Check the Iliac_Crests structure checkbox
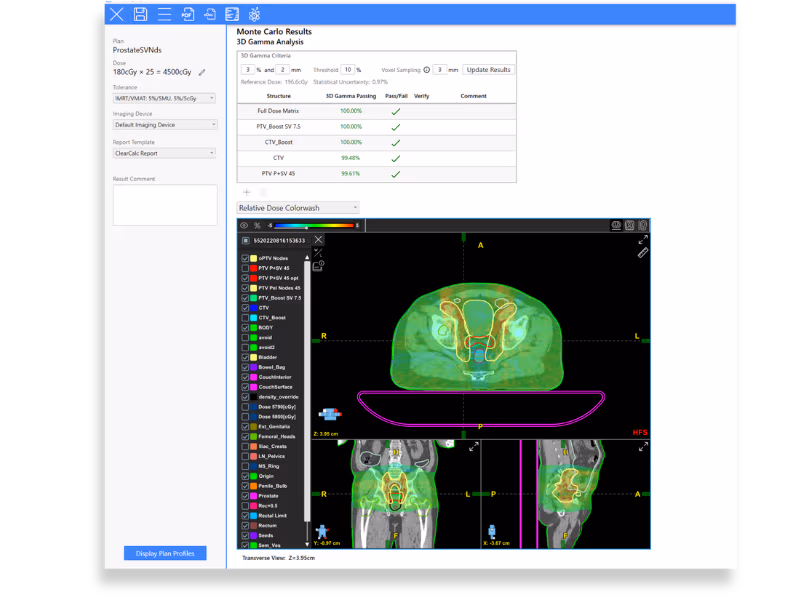The width and height of the screenshot is (800, 600). click(245, 446)
